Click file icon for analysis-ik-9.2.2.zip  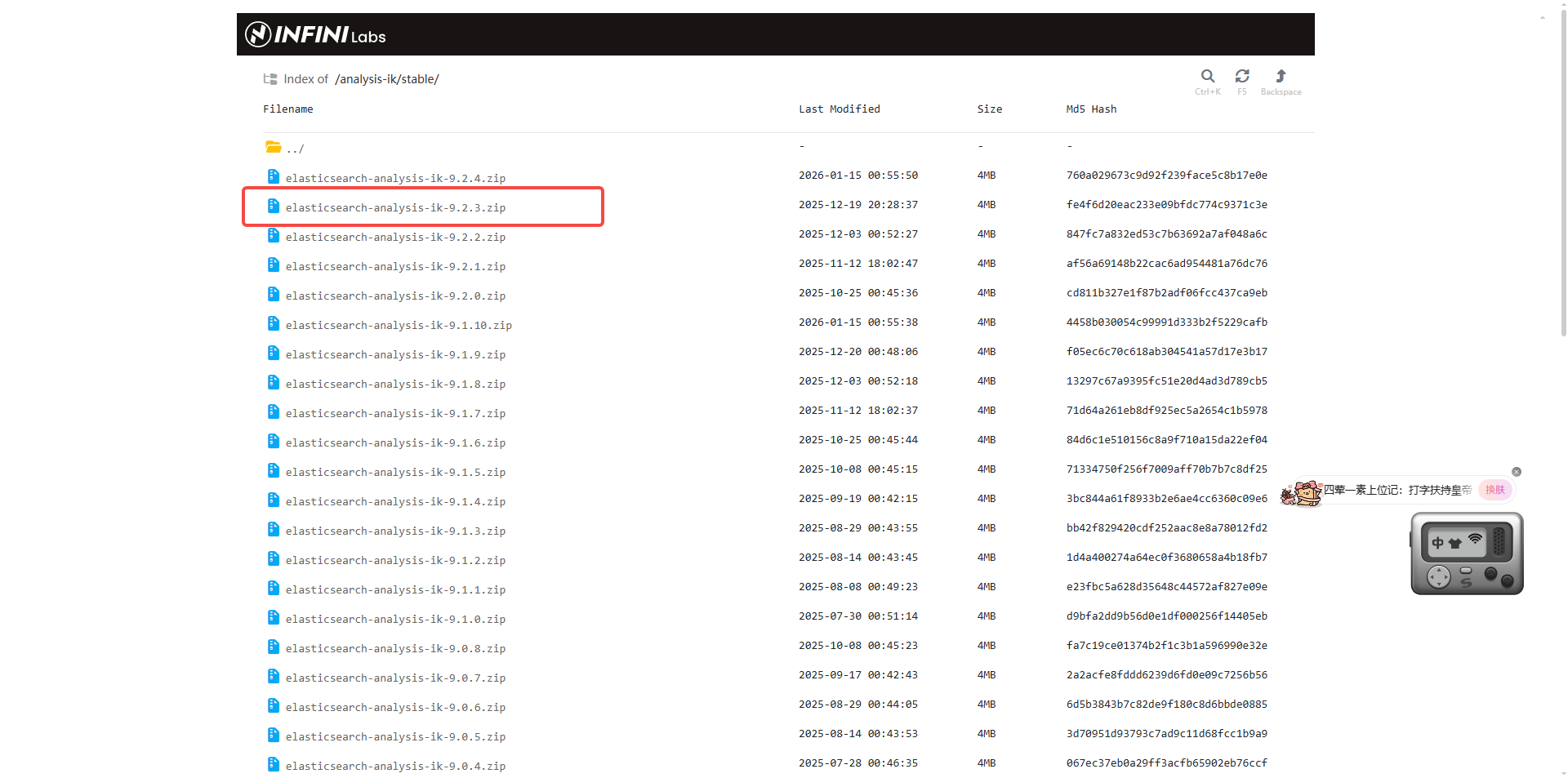(274, 235)
